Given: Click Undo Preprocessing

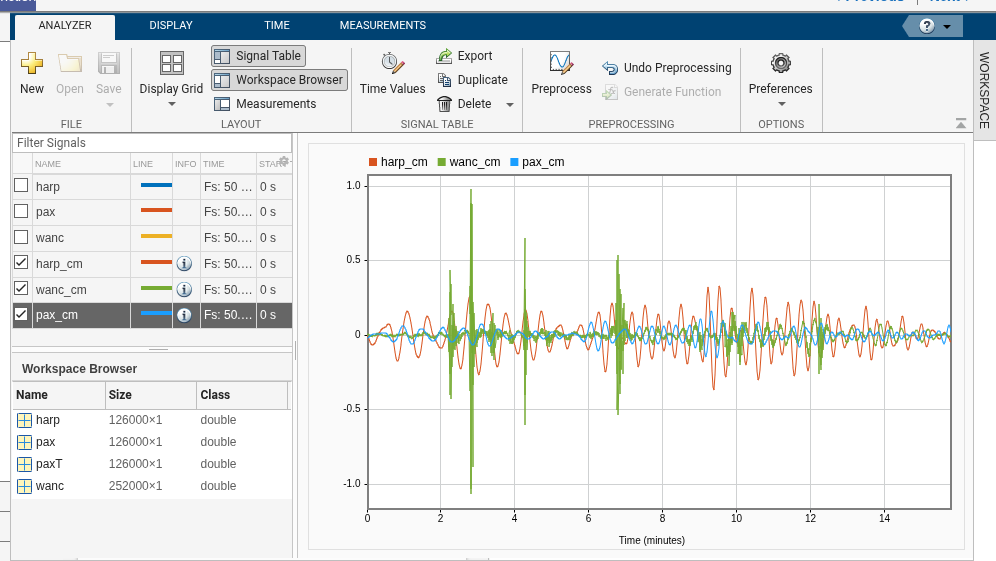Looking at the screenshot, I should [666, 68].
